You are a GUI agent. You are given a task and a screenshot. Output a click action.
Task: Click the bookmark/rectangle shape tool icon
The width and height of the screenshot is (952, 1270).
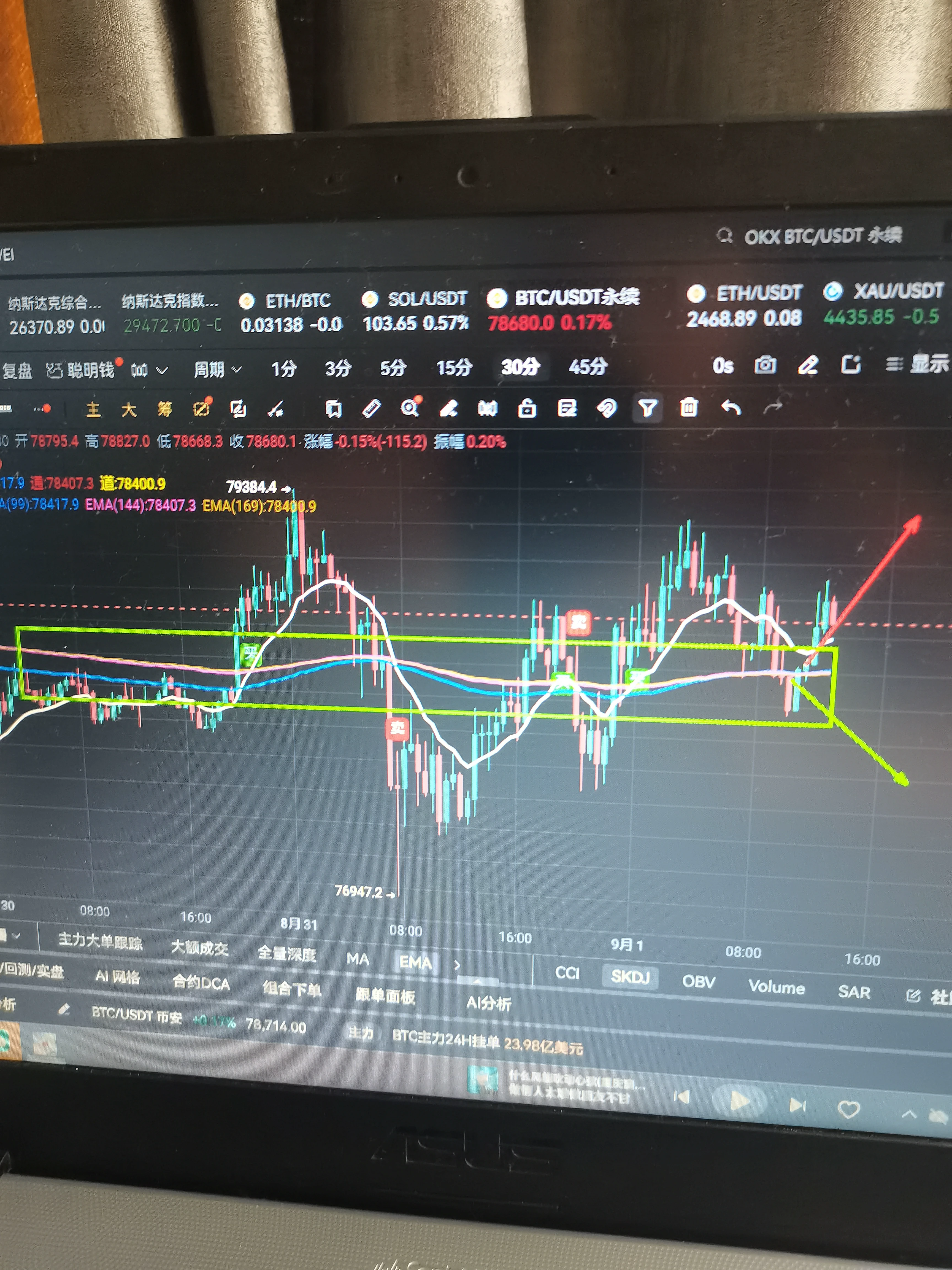tap(333, 409)
